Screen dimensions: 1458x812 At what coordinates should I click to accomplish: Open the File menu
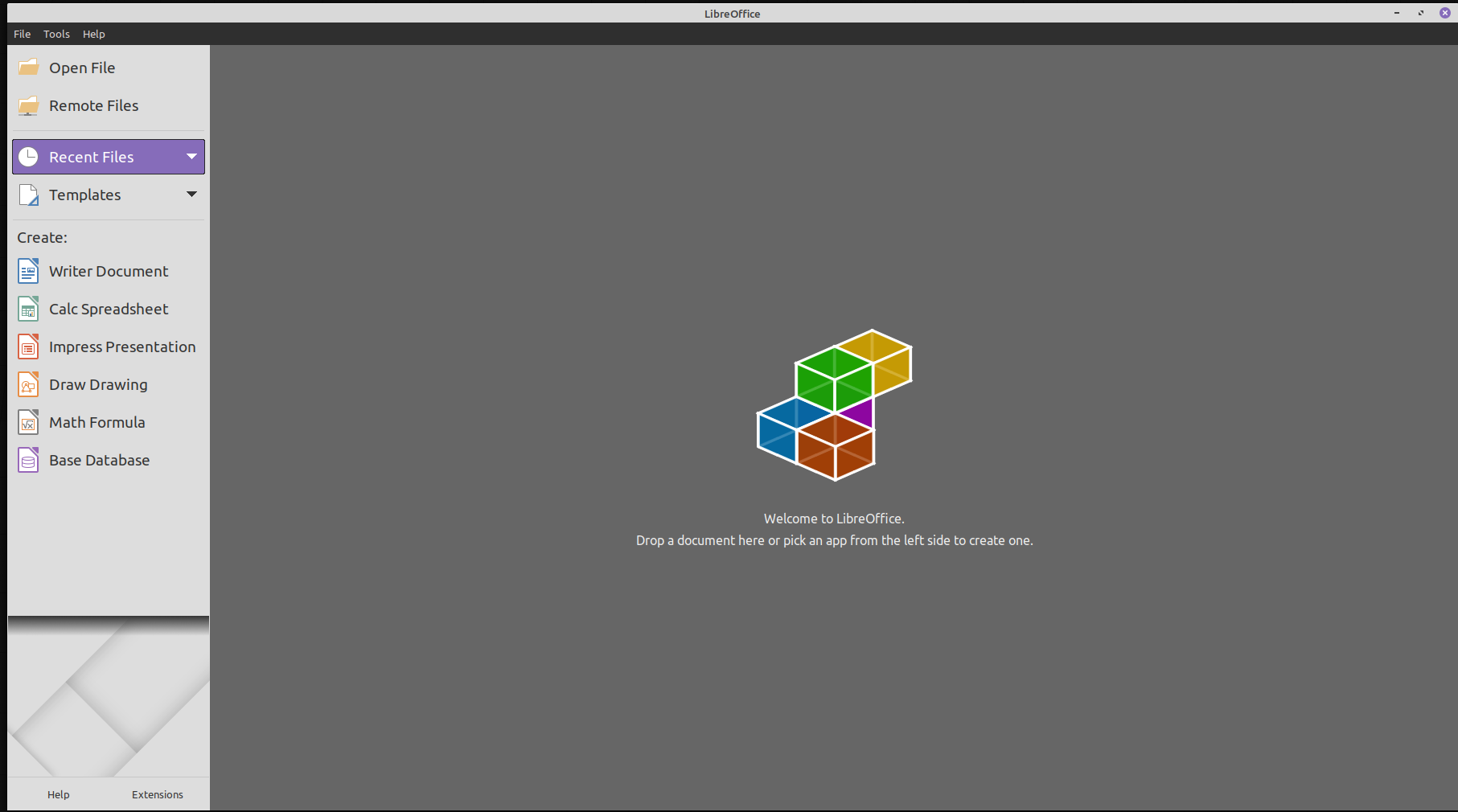(x=23, y=34)
